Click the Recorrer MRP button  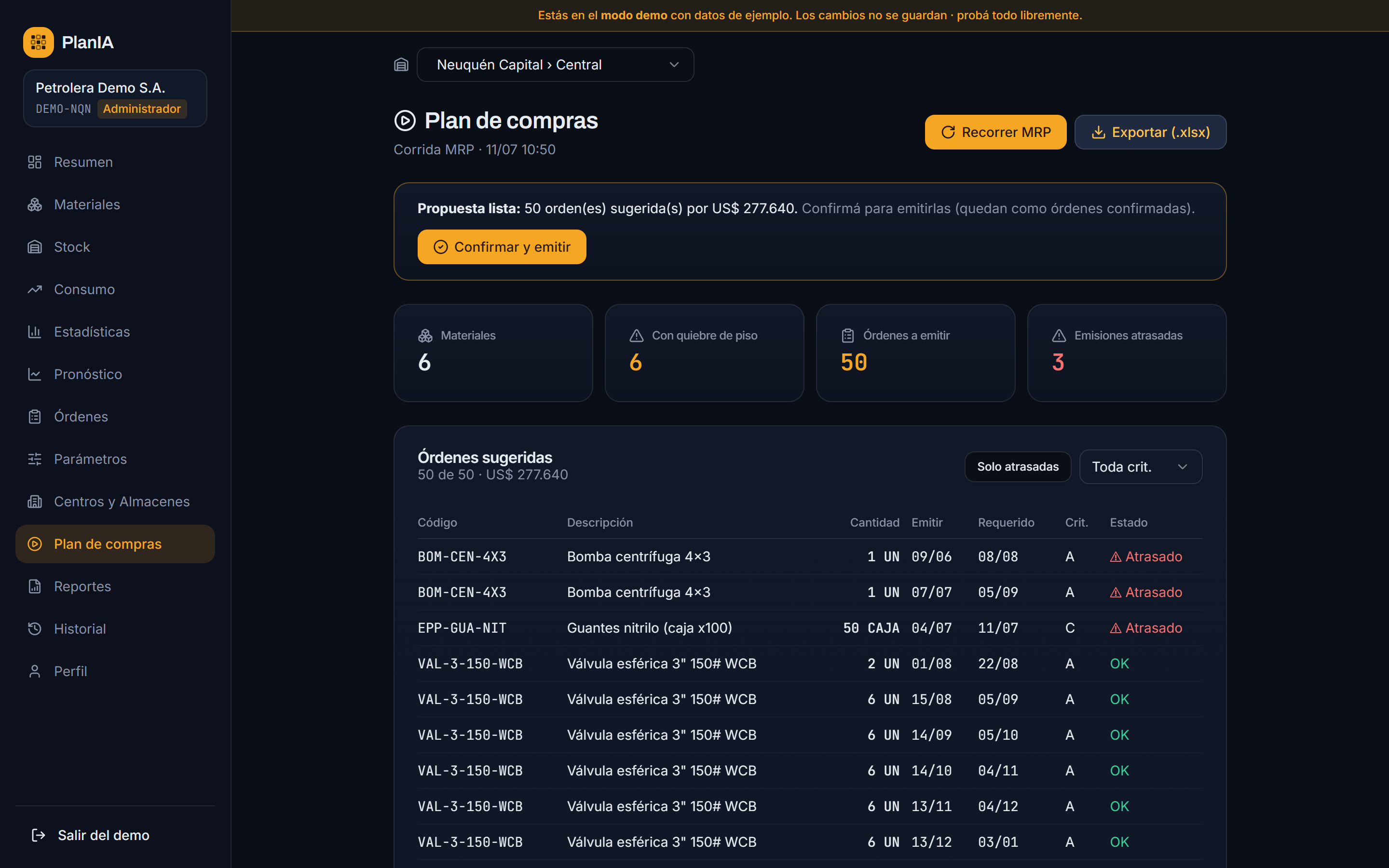point(995,132)
